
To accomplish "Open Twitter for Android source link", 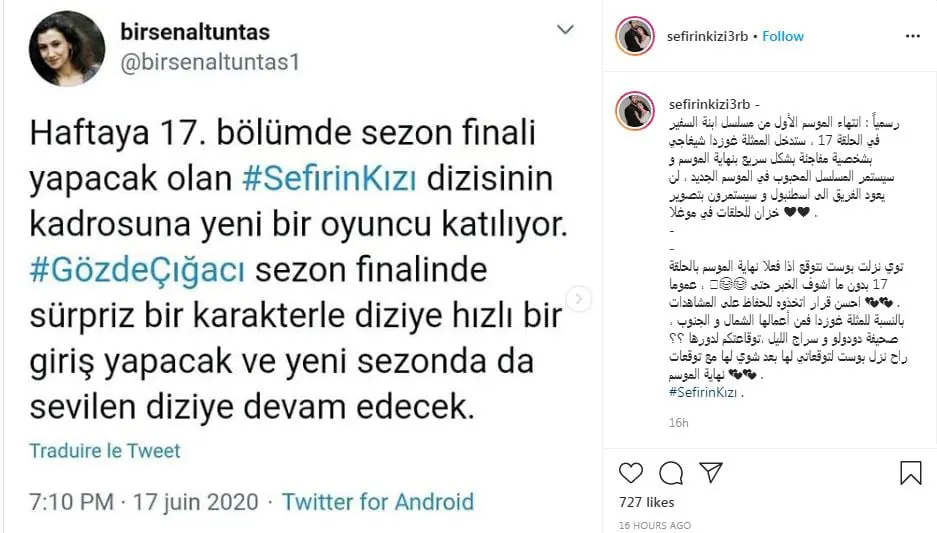I will pos(378,501).
